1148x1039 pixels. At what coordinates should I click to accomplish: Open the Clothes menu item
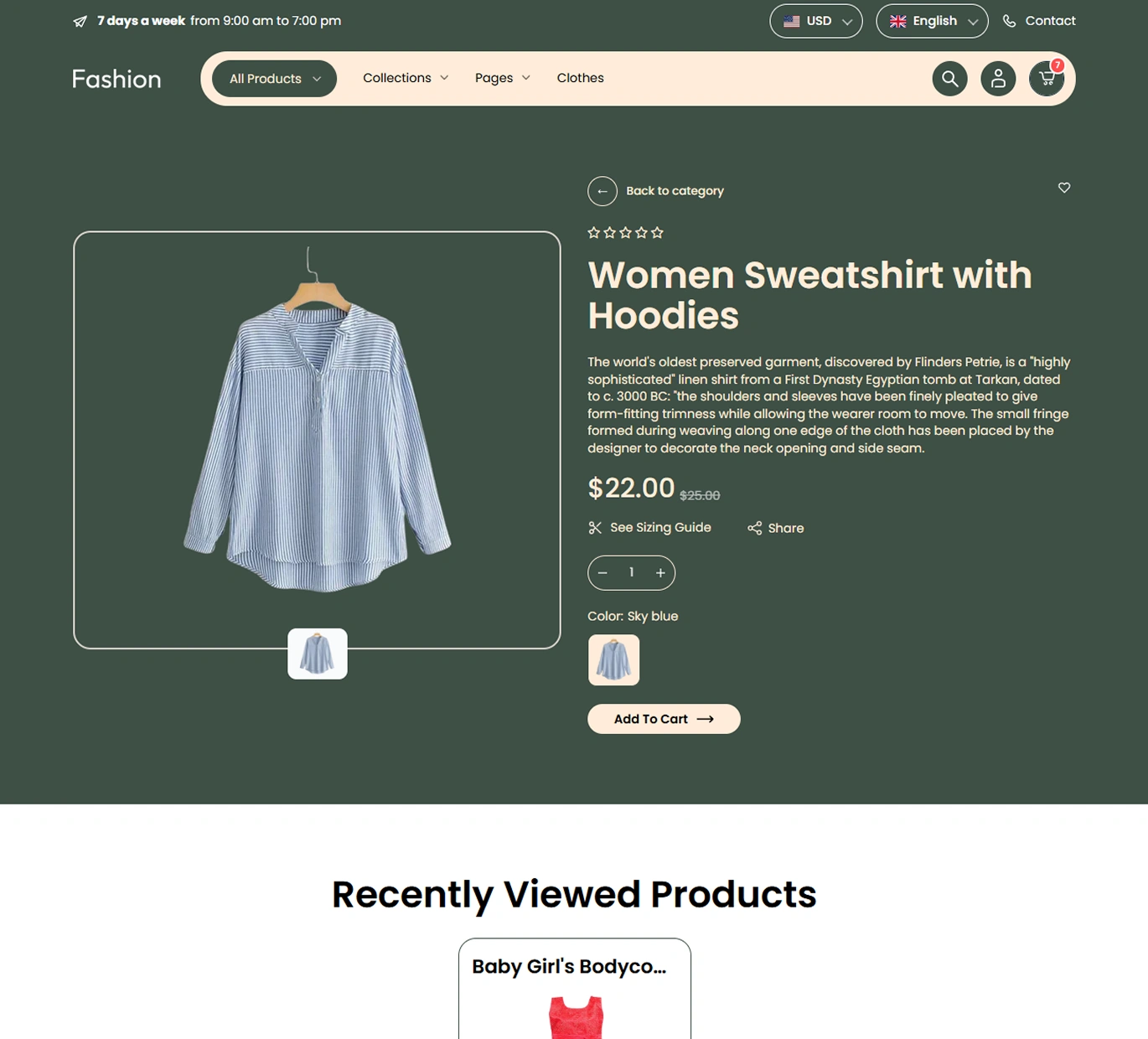tap(580, 78)
